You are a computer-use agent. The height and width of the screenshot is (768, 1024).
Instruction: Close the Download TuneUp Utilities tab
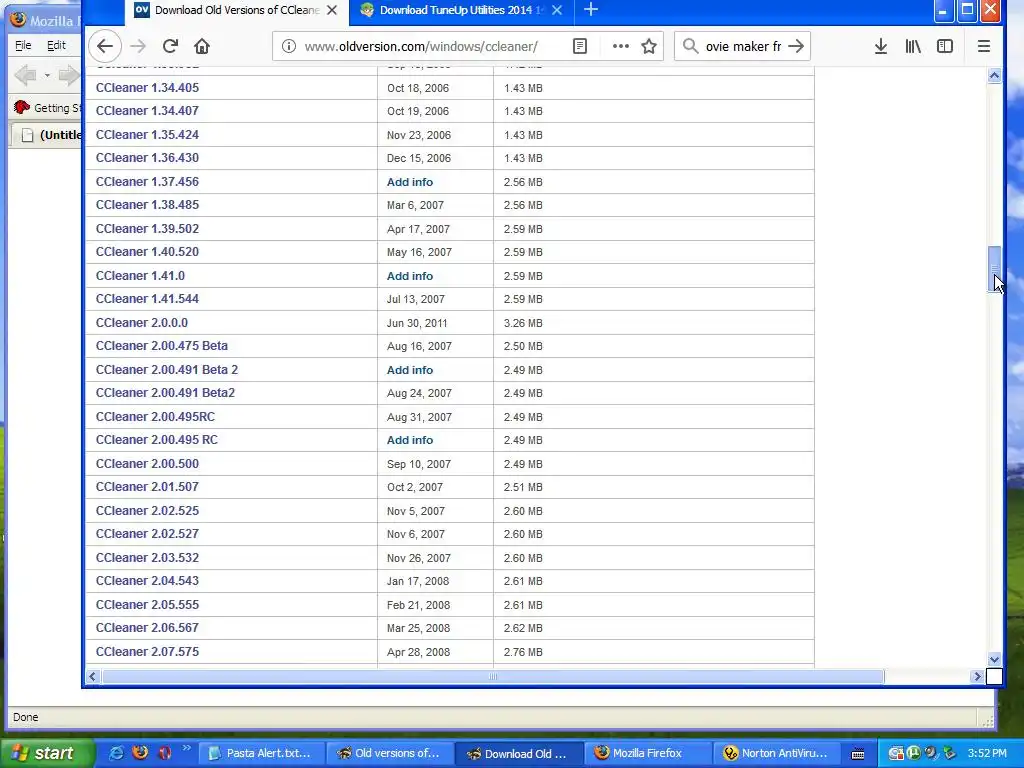(557, 10)
